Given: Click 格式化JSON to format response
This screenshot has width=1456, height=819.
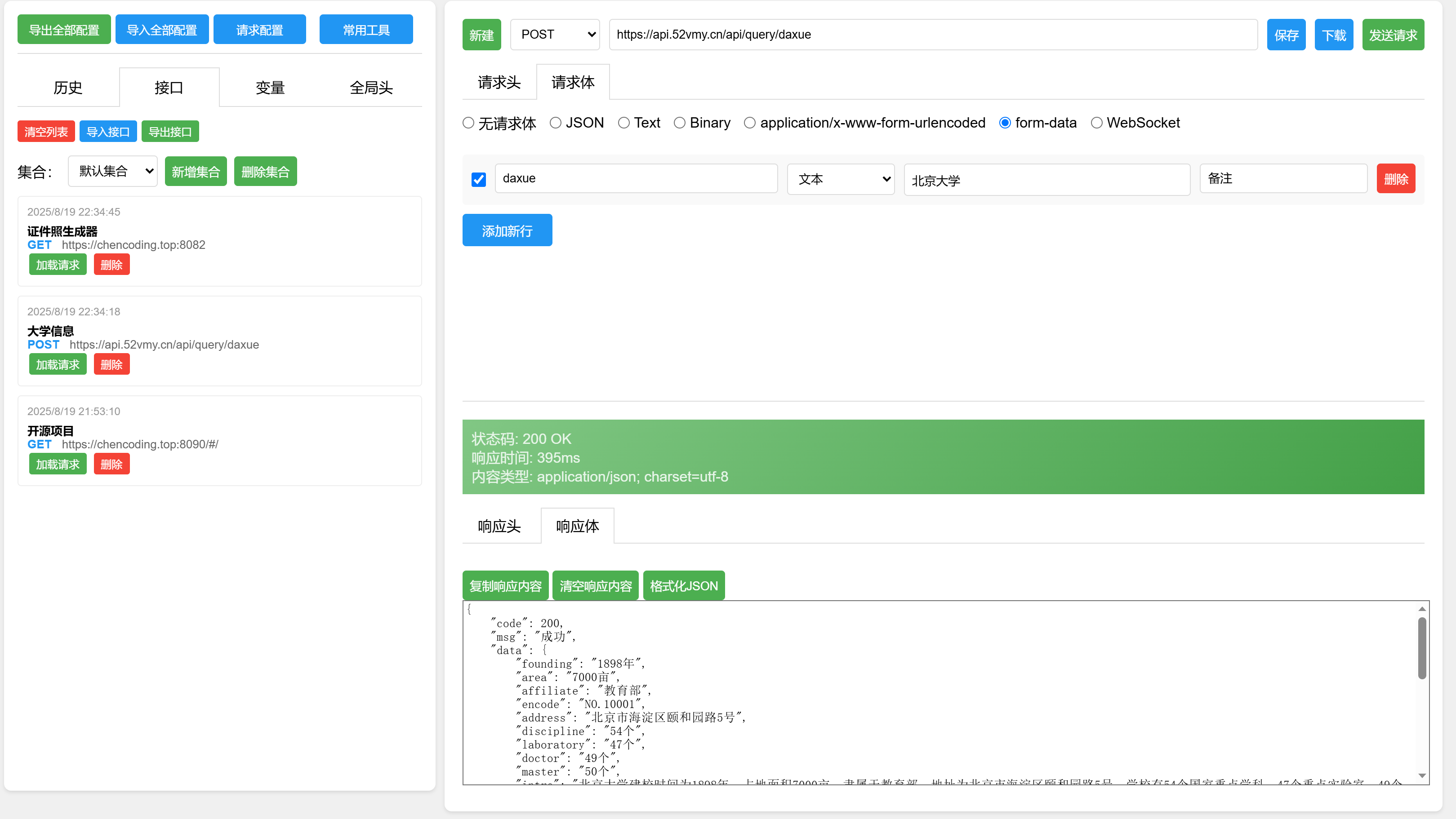Looking at the screenshot, I should [683, 586].
